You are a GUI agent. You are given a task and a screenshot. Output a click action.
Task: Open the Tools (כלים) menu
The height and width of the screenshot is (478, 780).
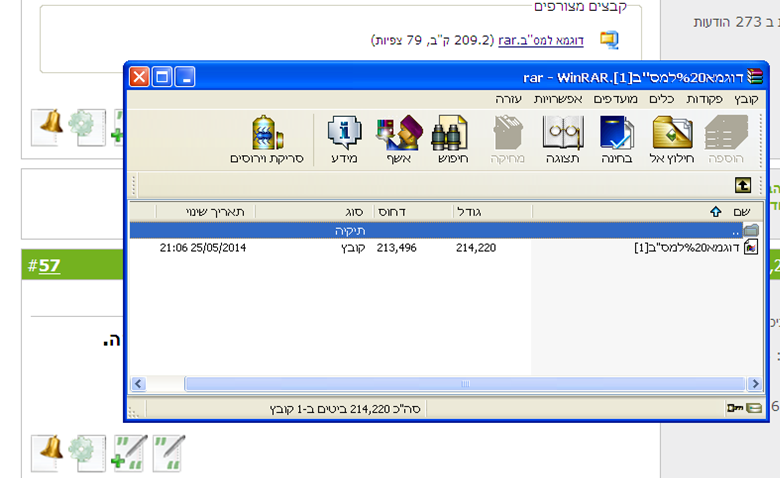(x=662, y=99)
